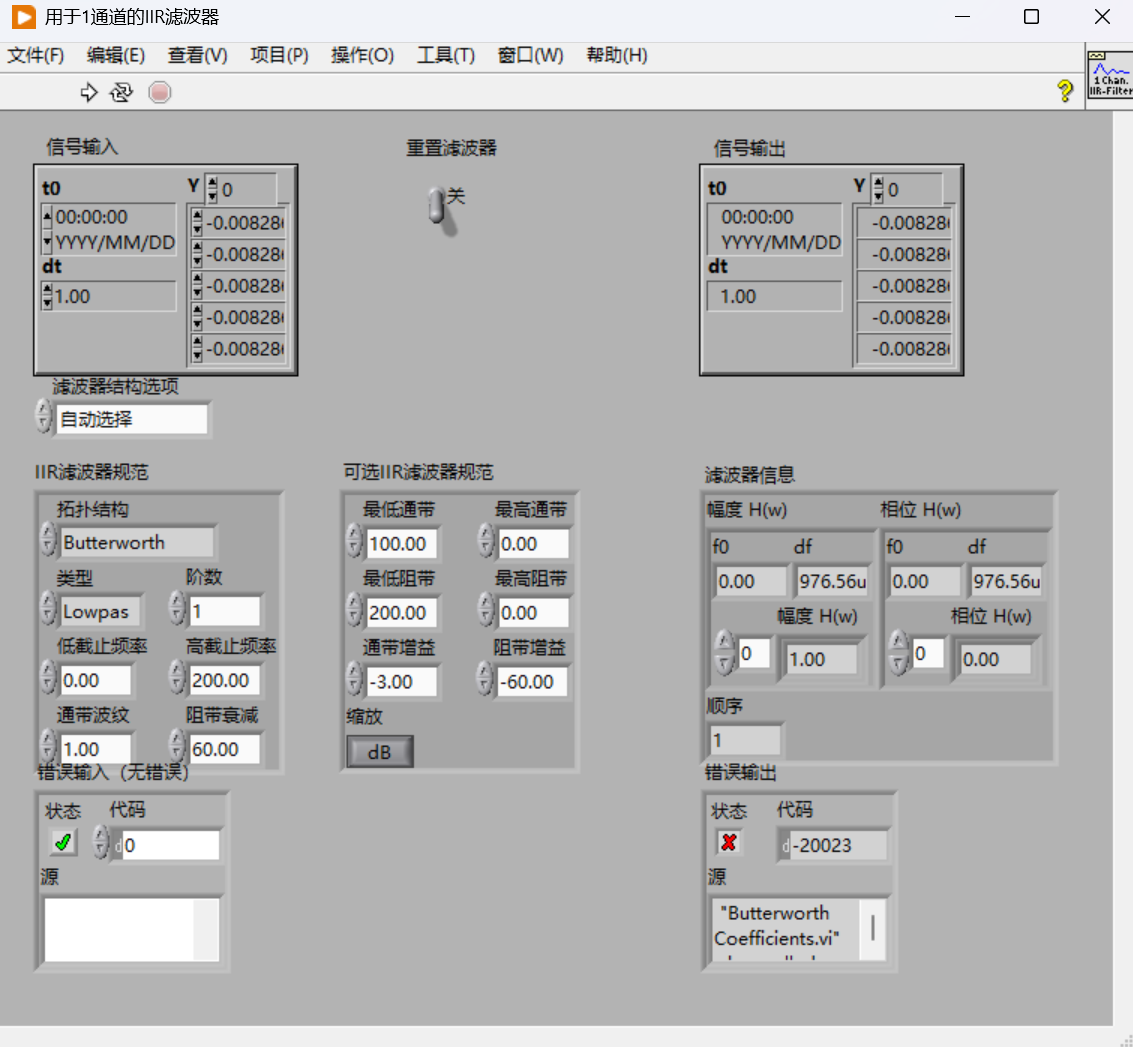Click the 高截止频率 stepper arrows
1133x1047 pixels.
177,677
